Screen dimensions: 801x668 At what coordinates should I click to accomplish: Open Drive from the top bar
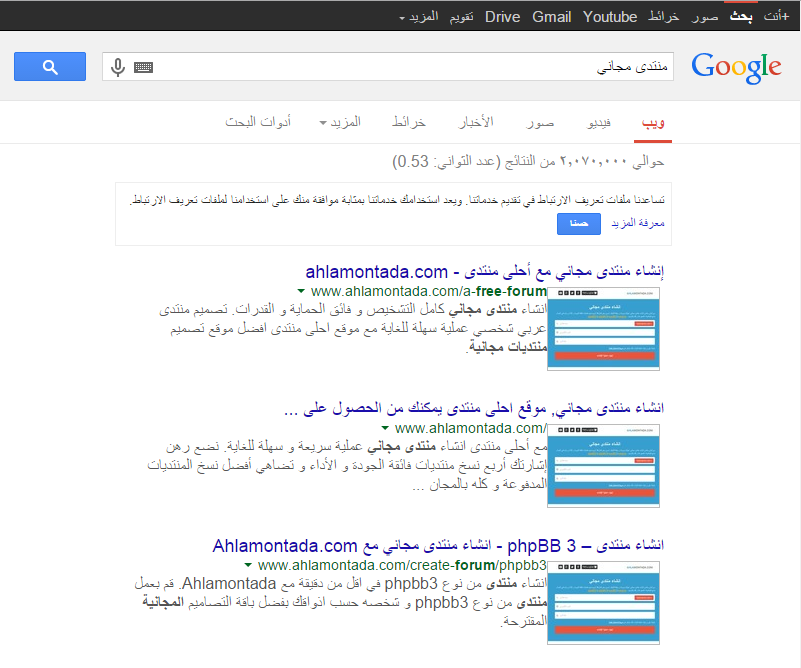(x=503, y=17)
